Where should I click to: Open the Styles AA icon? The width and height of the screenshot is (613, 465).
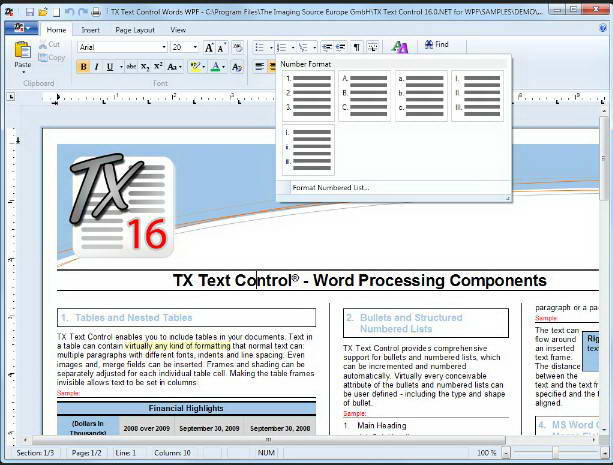coord(399,47)
